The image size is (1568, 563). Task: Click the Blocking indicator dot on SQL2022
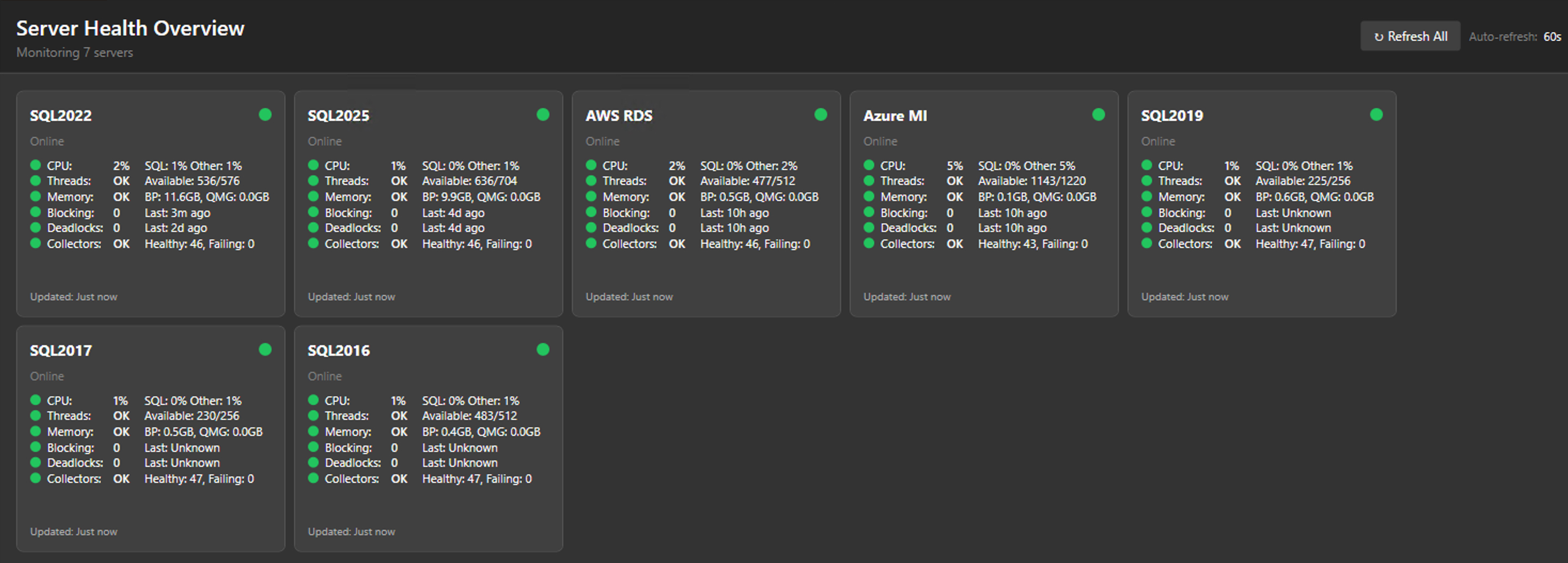(x=35, y=213)
